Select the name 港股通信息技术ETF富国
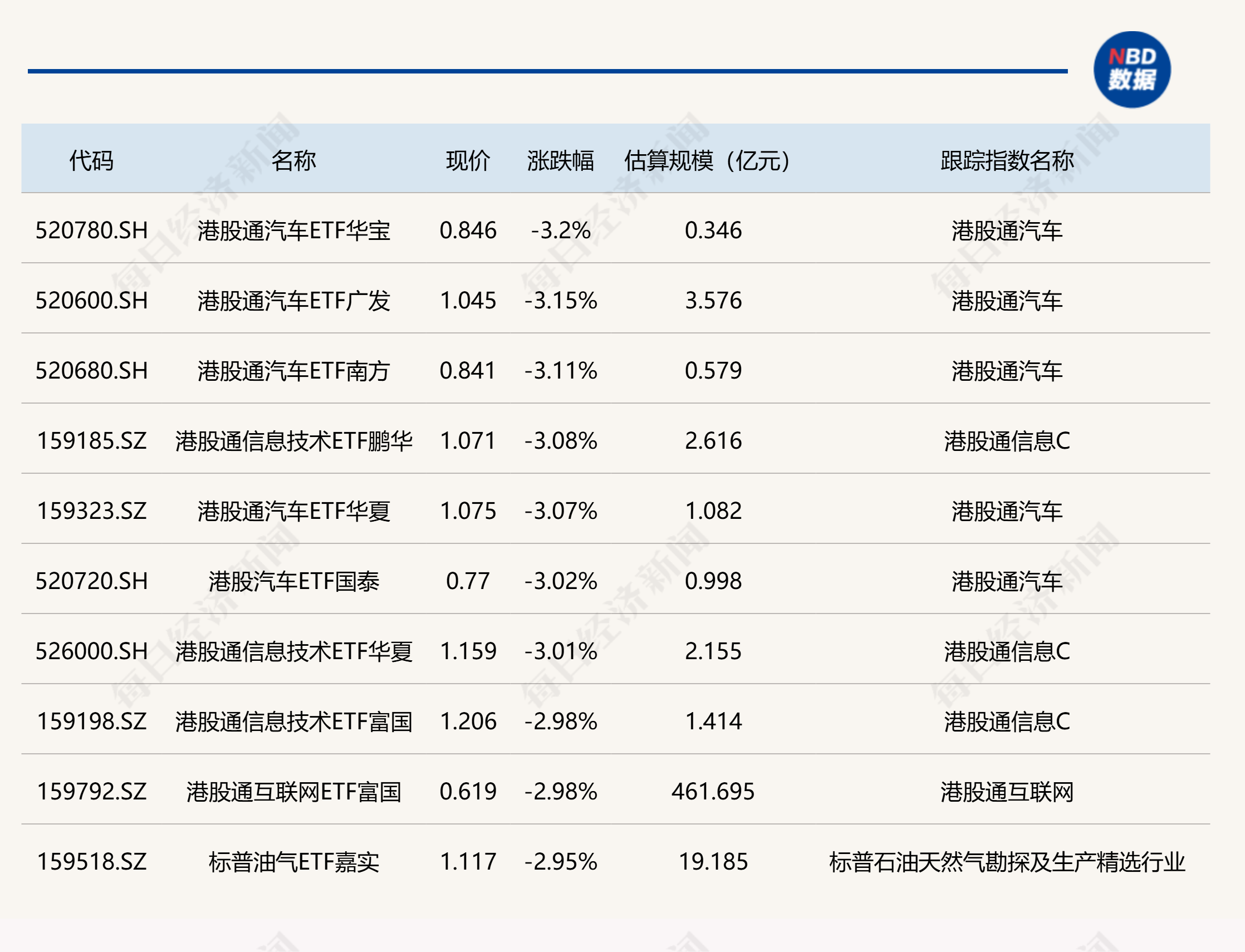This screenshot has height=952, width=1245. [293, 722]
